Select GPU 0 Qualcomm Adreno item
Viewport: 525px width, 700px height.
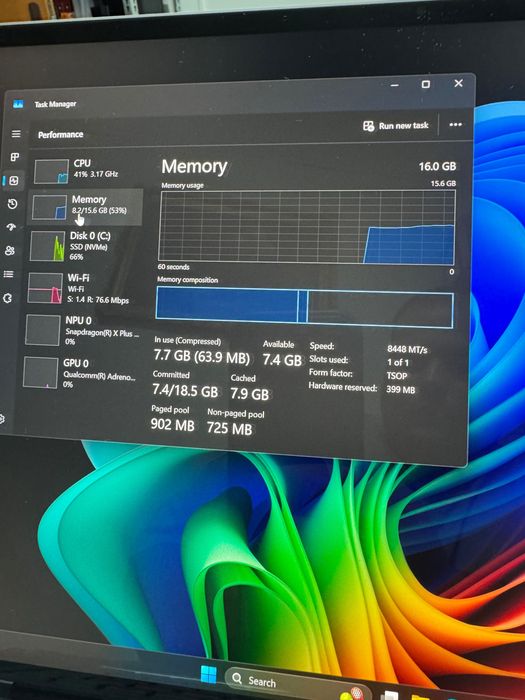pos(80,373)
